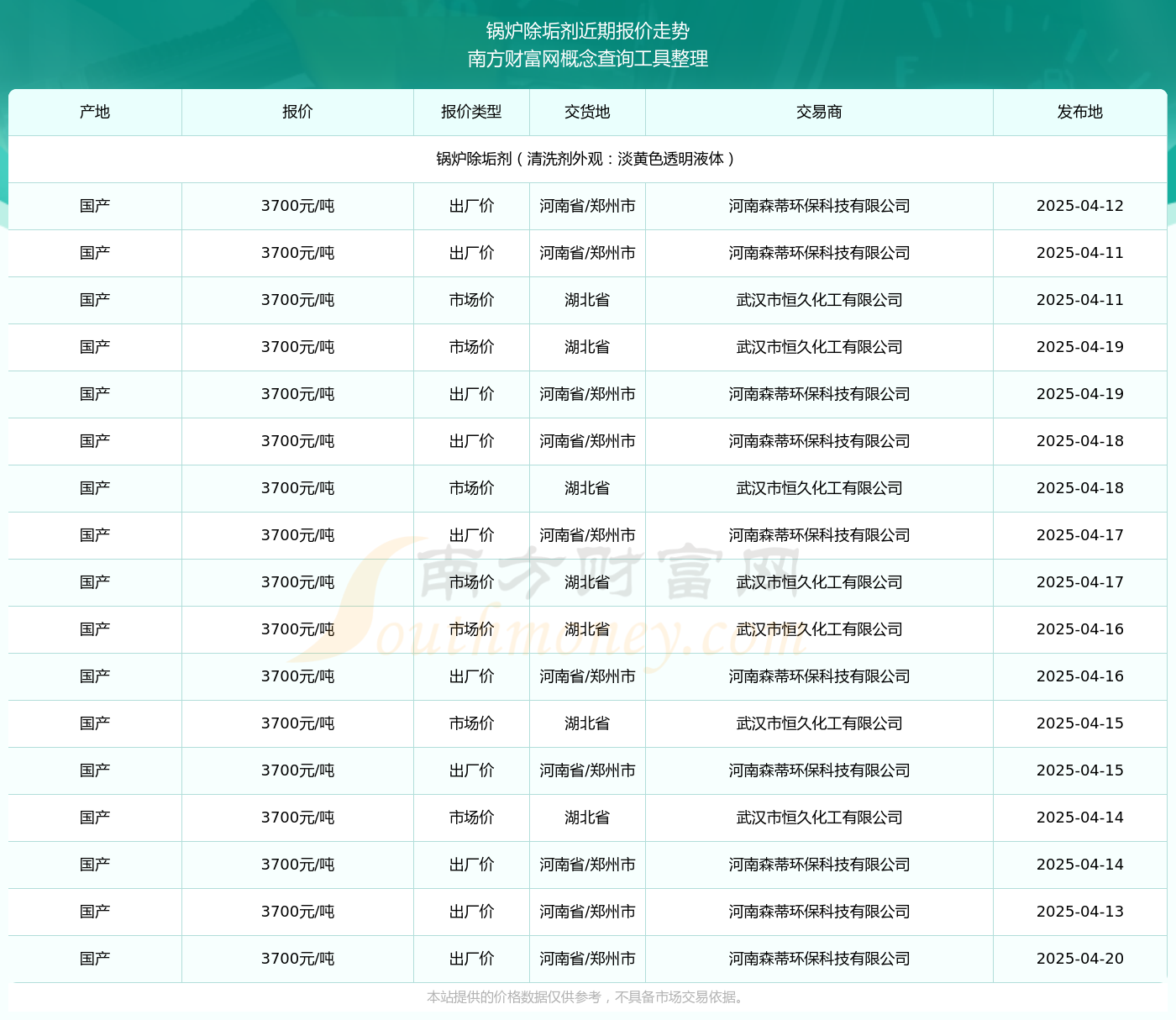The height and width of the screenshot is (1020, 1176).
Task: Click 河南省/郑州市 in the 2025-04-12 row
Action: [587, 206]
